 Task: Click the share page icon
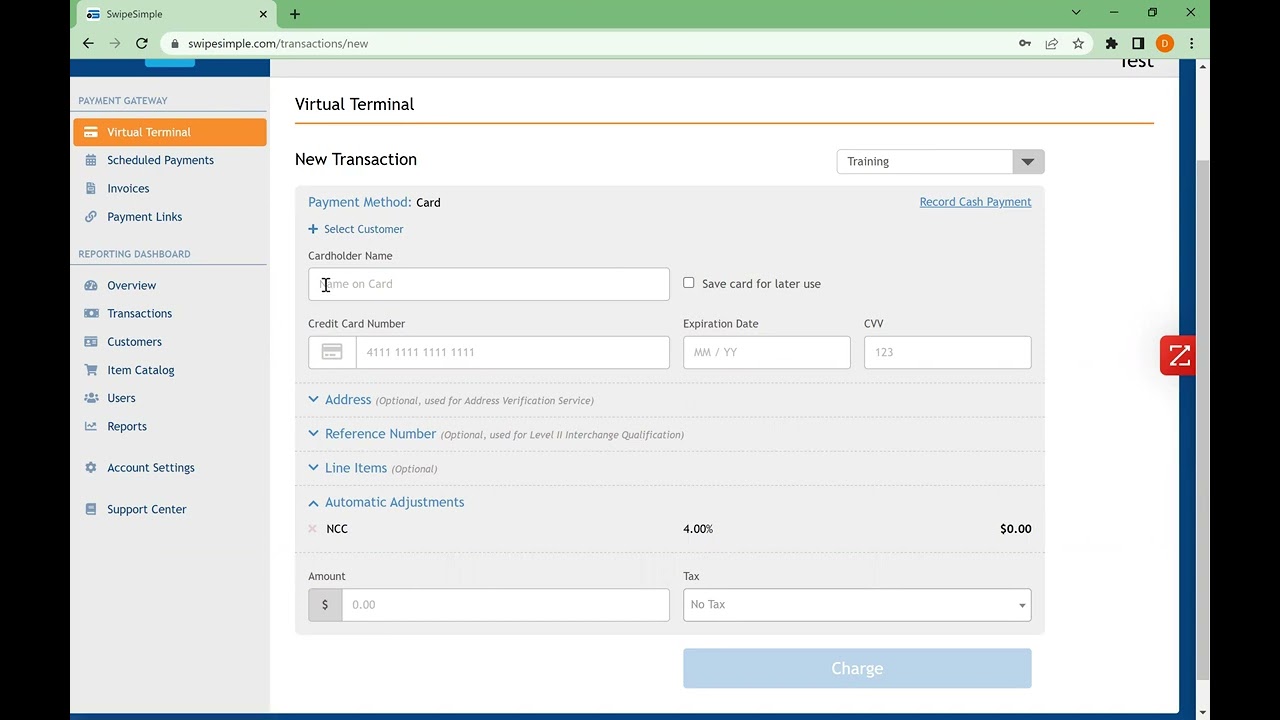pyautogui.click(x=1052, y=43)
